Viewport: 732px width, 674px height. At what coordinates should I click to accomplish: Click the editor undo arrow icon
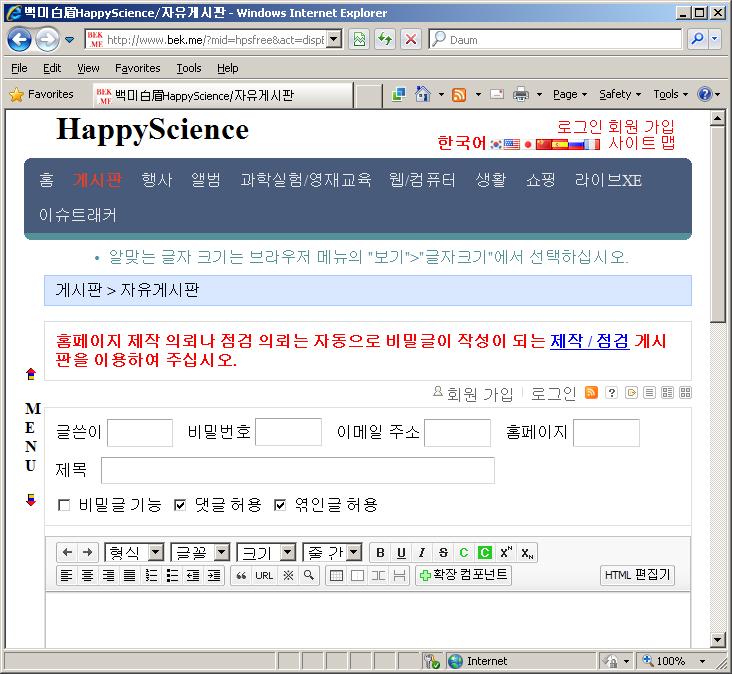point(67,553)
